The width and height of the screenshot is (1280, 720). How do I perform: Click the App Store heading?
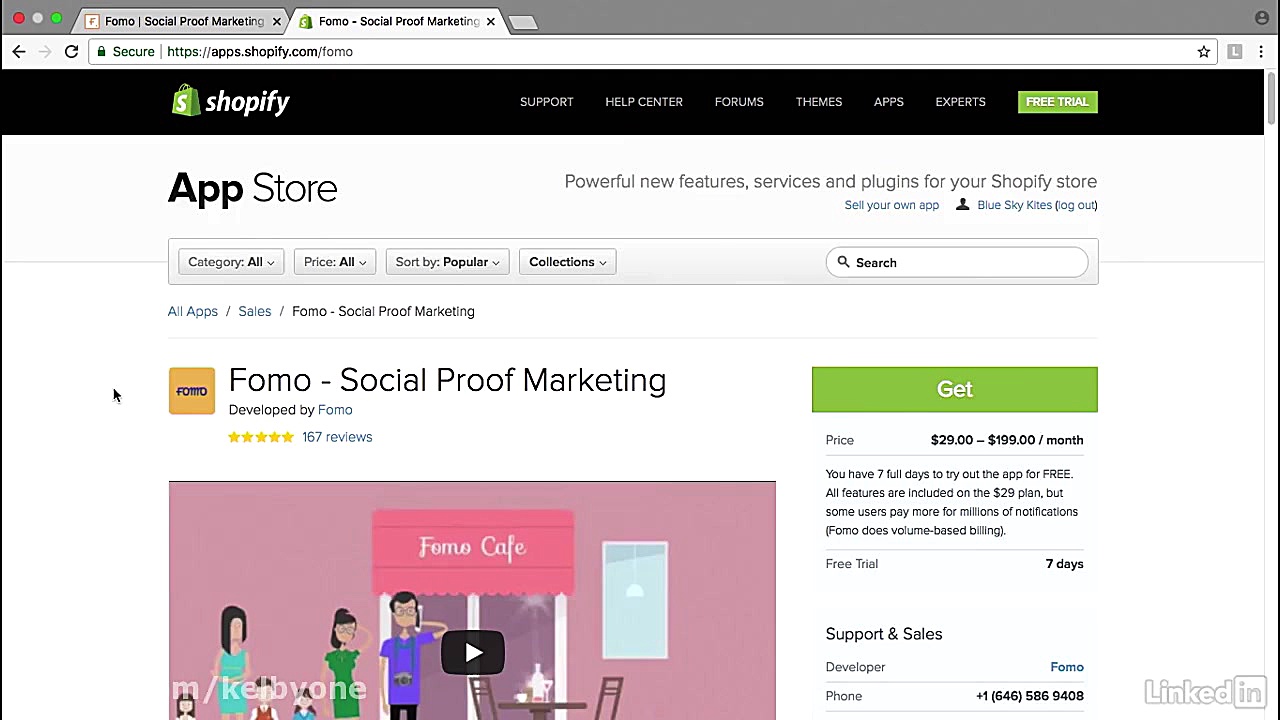[253, 188]
